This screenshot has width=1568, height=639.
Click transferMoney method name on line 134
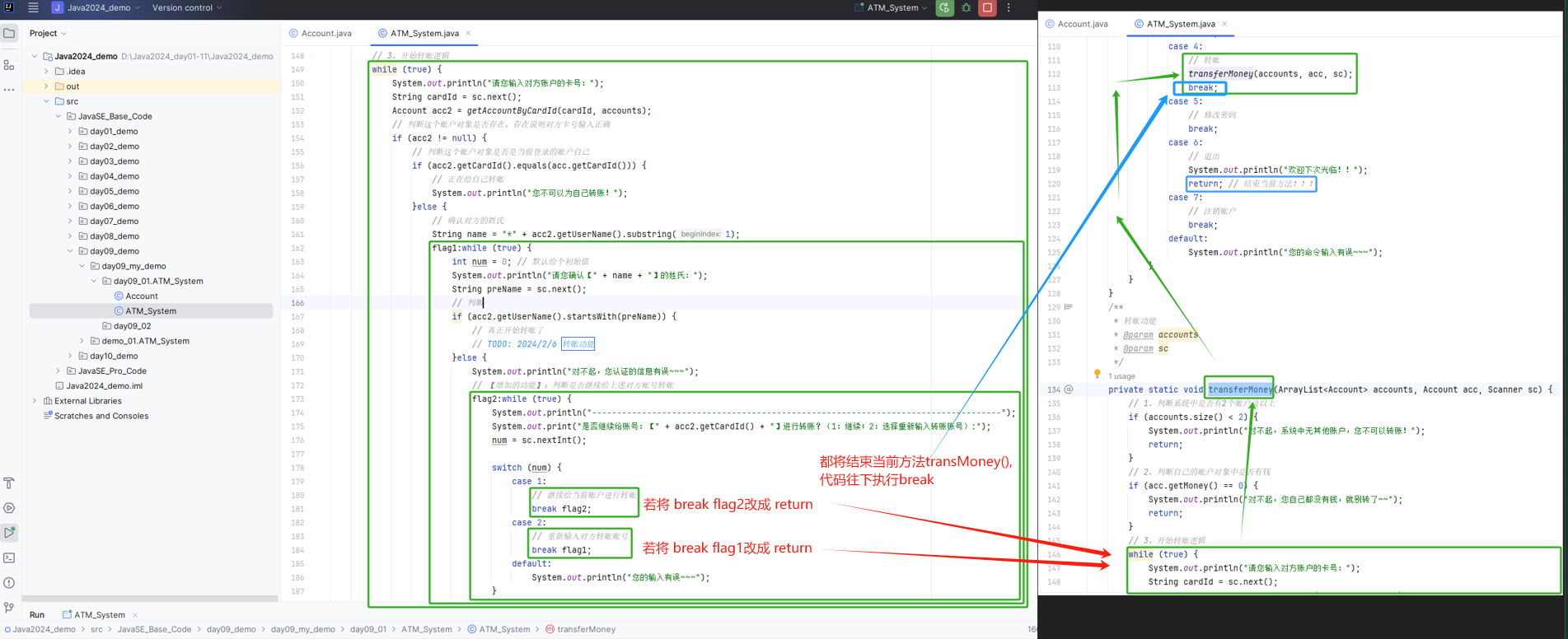(x=1239, y=389)
